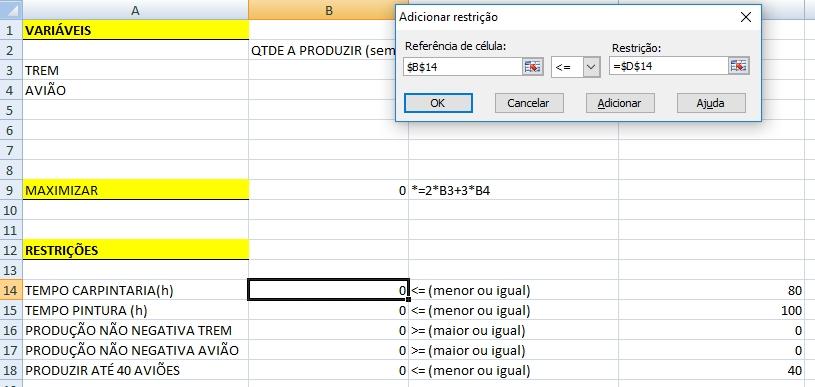
Task: Click the formula text *=2*B3+3*B4
Action: (x=450, y=191)
